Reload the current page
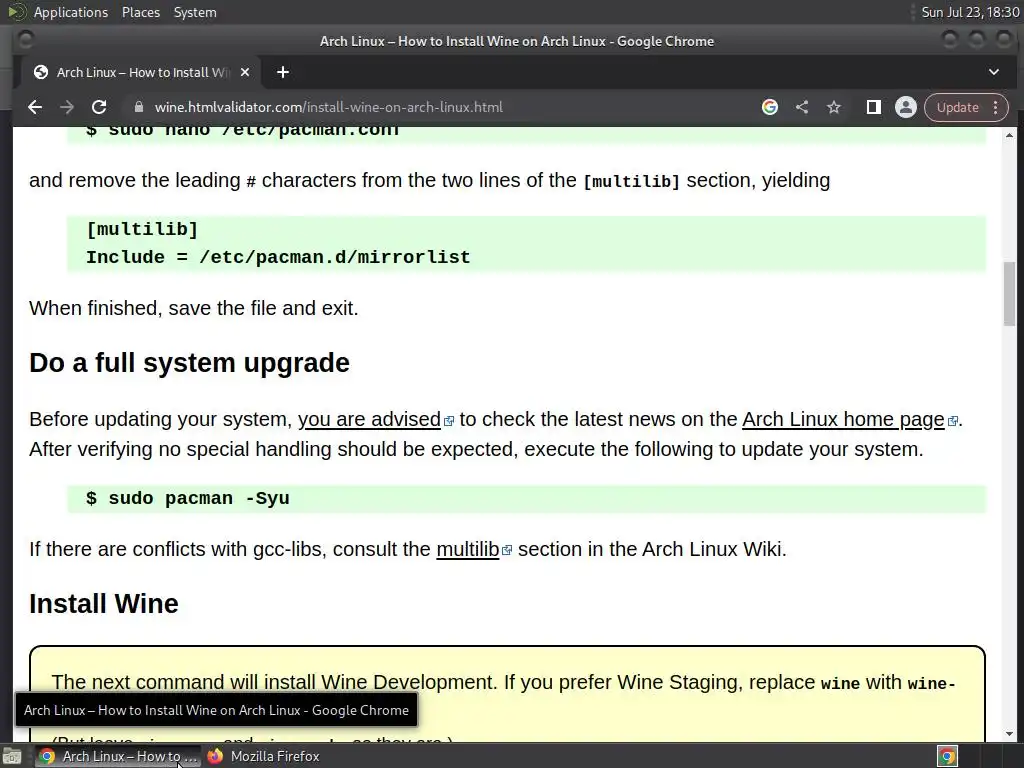 pyautogui.click(x=99, y=107)
